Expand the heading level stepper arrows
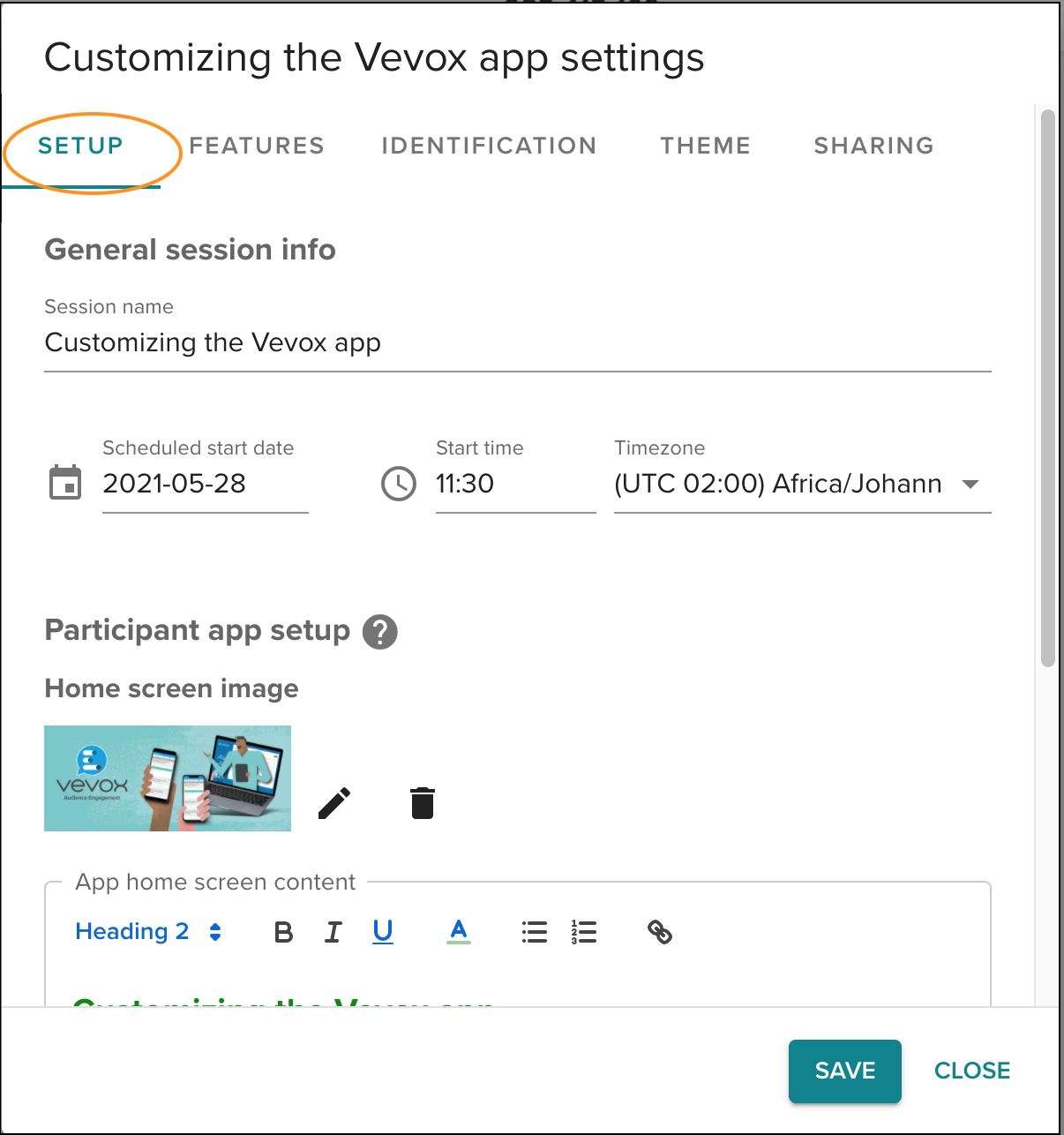 point(215,931)
